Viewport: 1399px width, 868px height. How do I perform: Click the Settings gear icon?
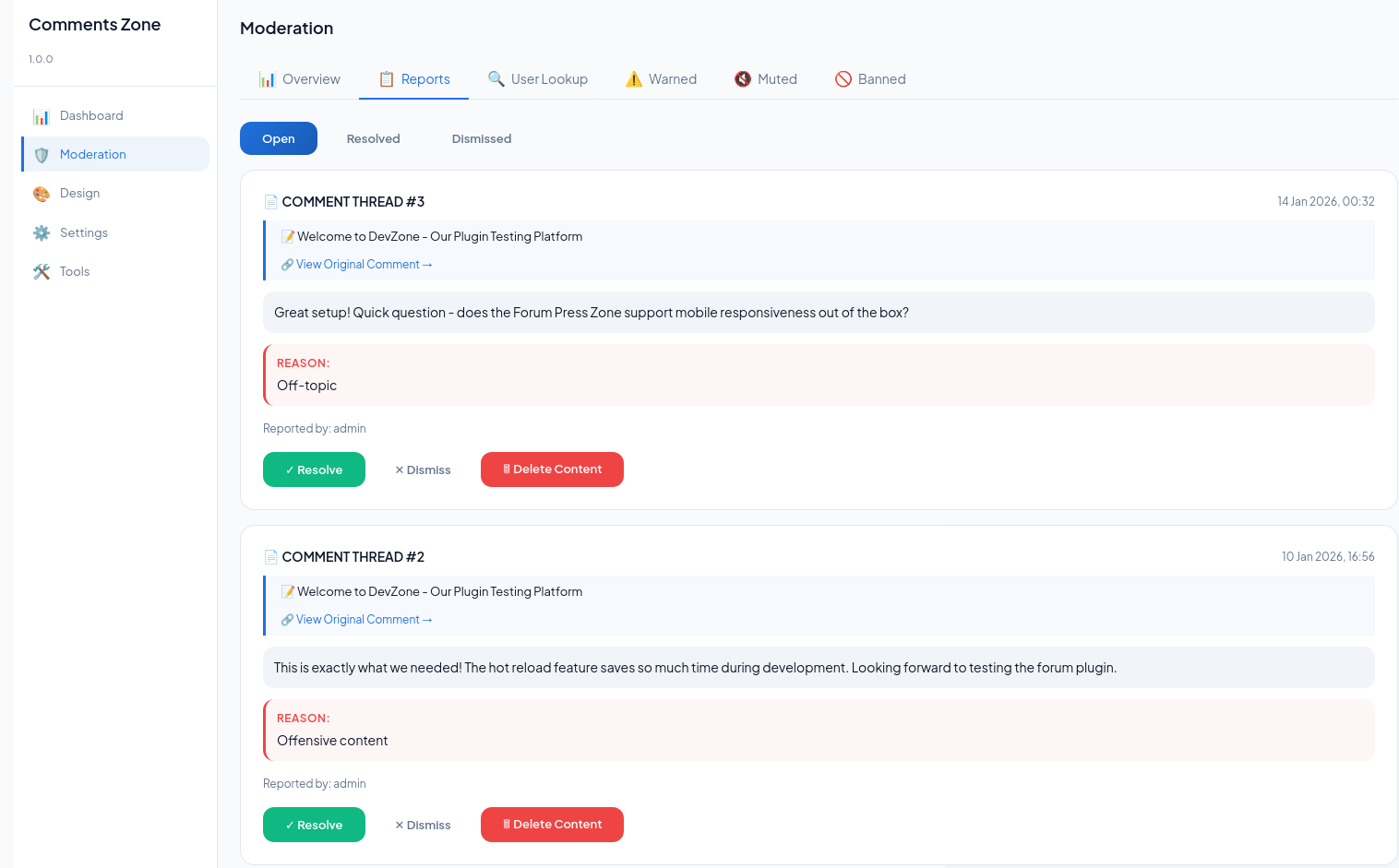42,233
